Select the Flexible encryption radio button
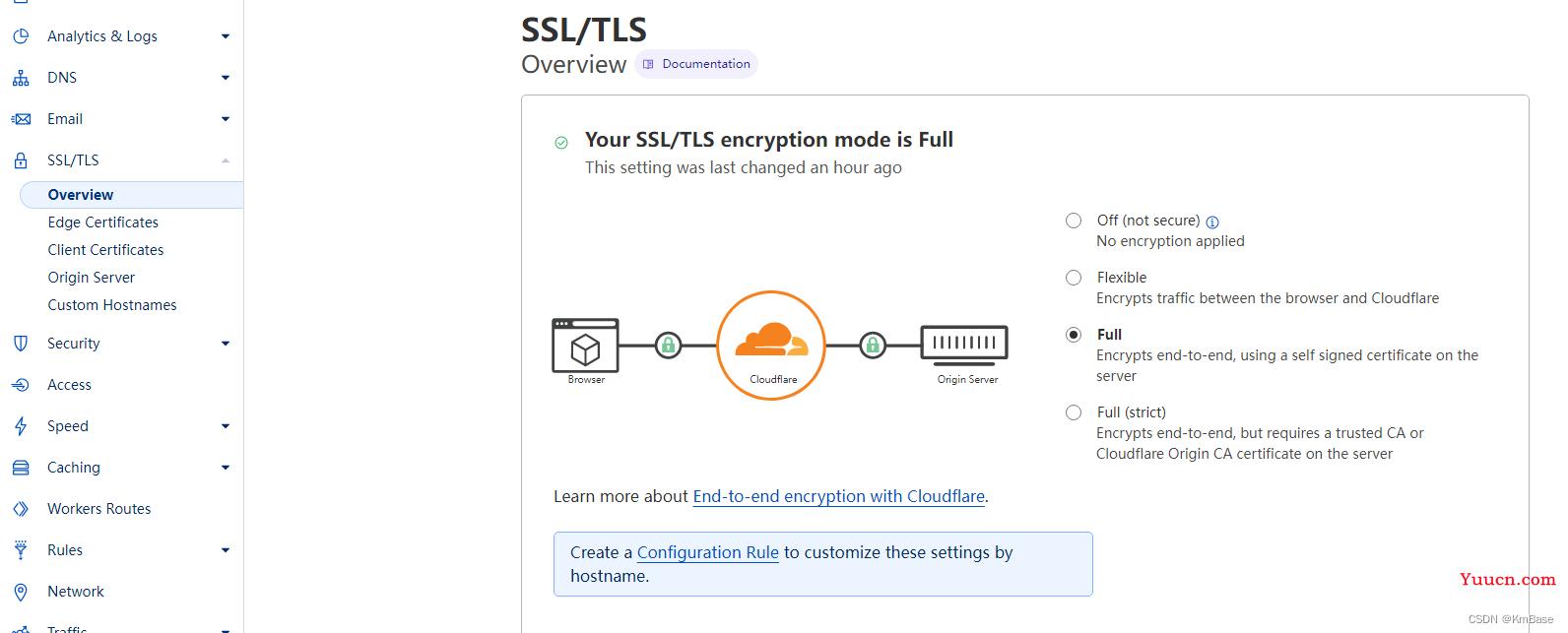The image size is (1568, 633). [x=1074, y=278]
